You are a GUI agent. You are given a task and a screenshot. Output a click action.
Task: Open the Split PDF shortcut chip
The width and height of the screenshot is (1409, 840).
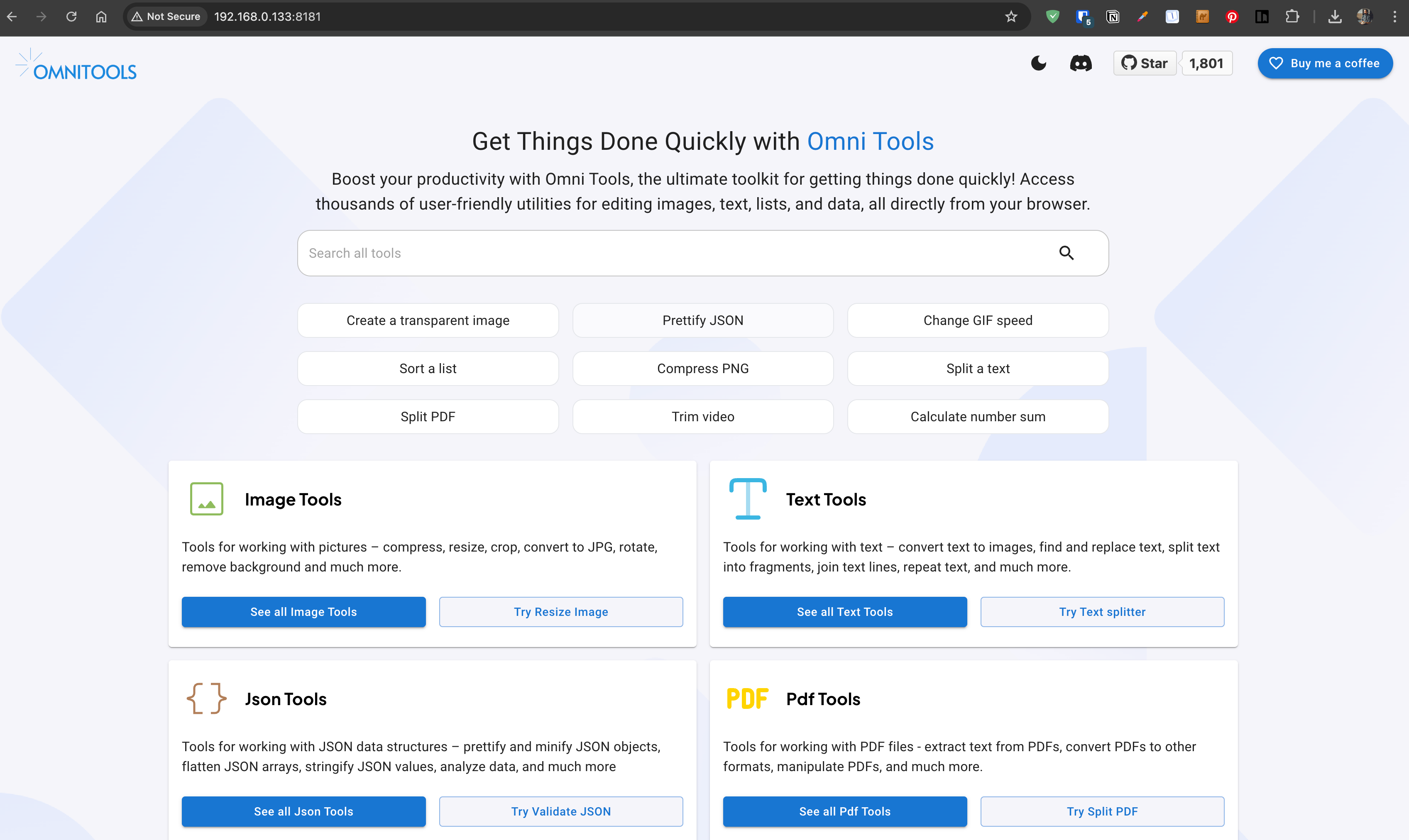click(428, 417)
